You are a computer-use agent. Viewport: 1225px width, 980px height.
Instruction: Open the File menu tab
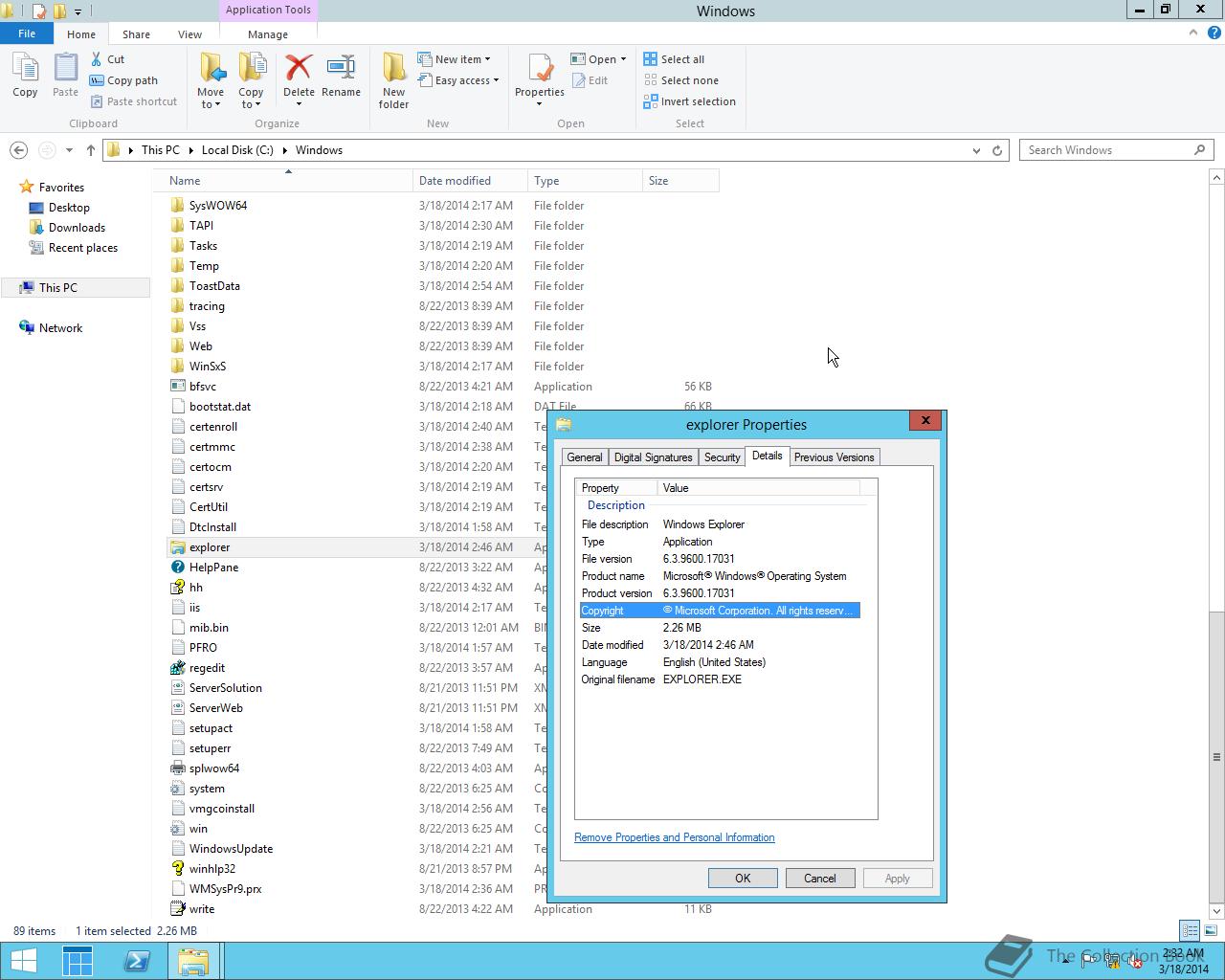(27, 33)
